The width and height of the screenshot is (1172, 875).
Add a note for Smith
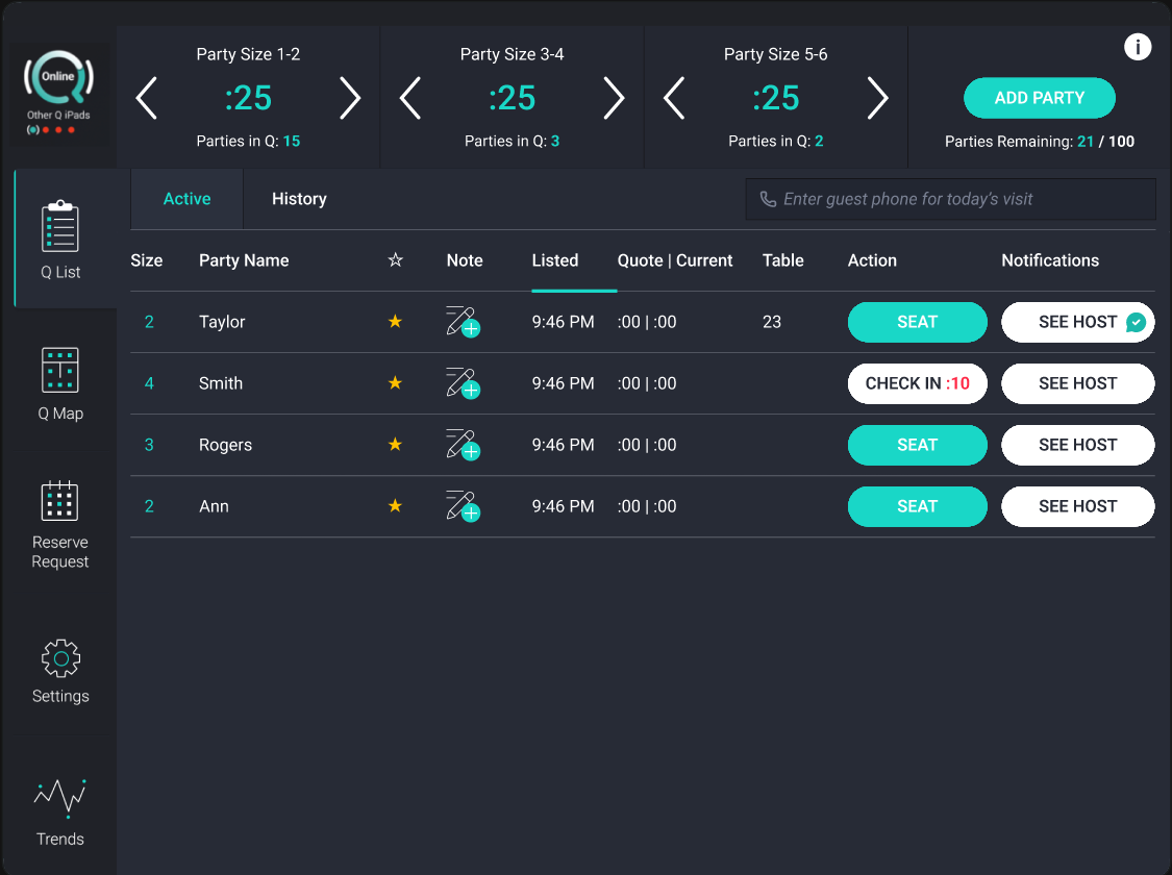pyautogui.click(x=463, y=383)
